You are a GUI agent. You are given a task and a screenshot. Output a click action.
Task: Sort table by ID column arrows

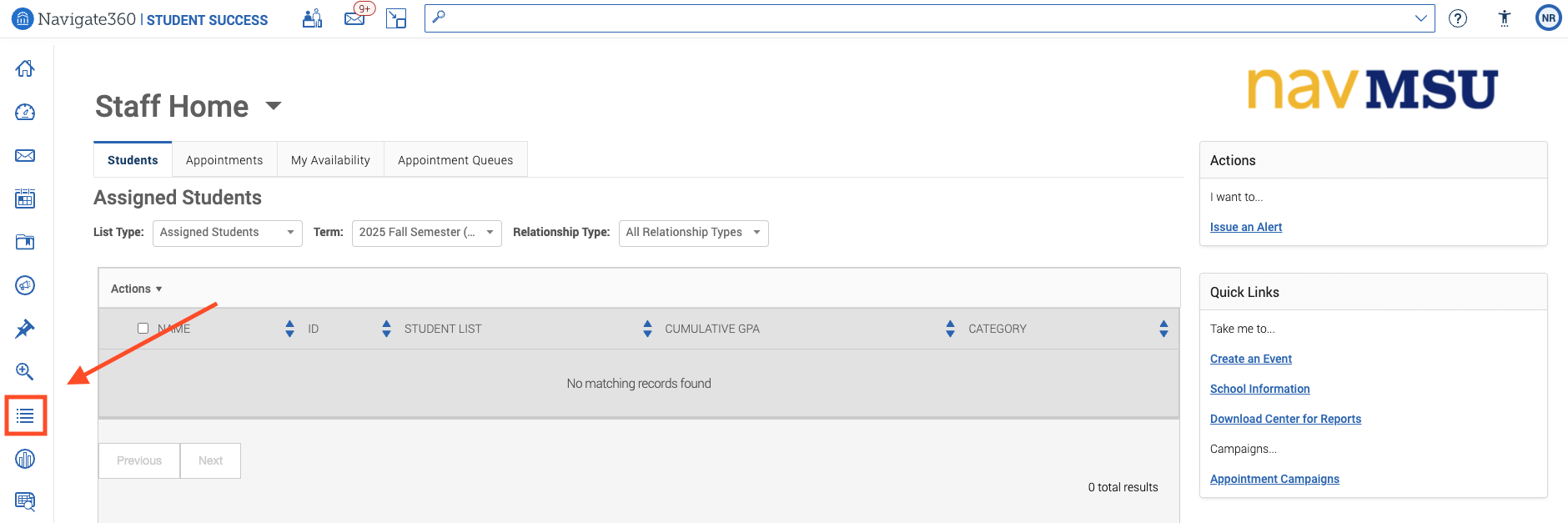[x=386, y=329]
